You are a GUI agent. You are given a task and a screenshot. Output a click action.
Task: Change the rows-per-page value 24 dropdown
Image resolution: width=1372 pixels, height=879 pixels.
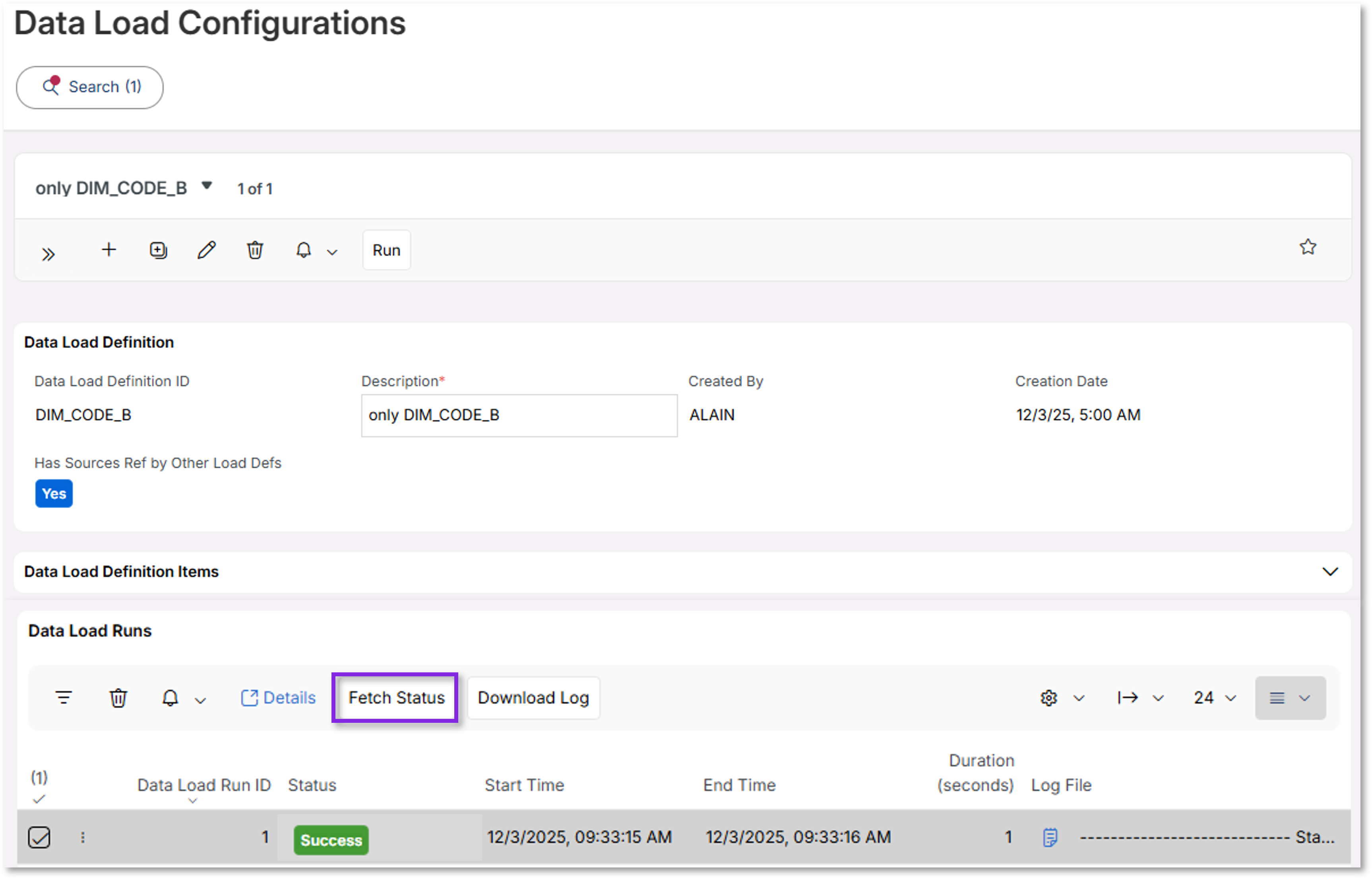click(x=1215, y=697)
